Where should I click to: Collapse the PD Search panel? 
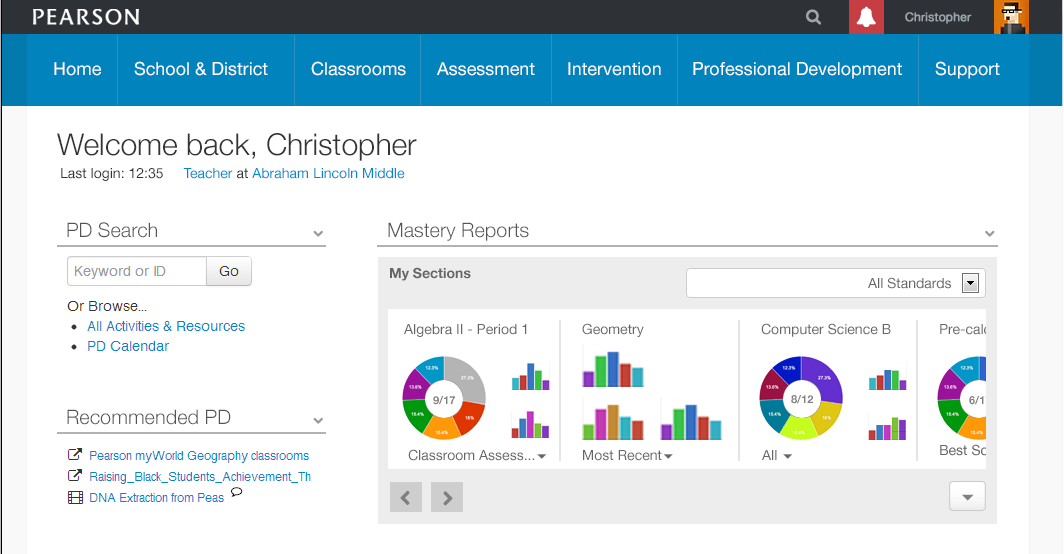pos(318,234)
